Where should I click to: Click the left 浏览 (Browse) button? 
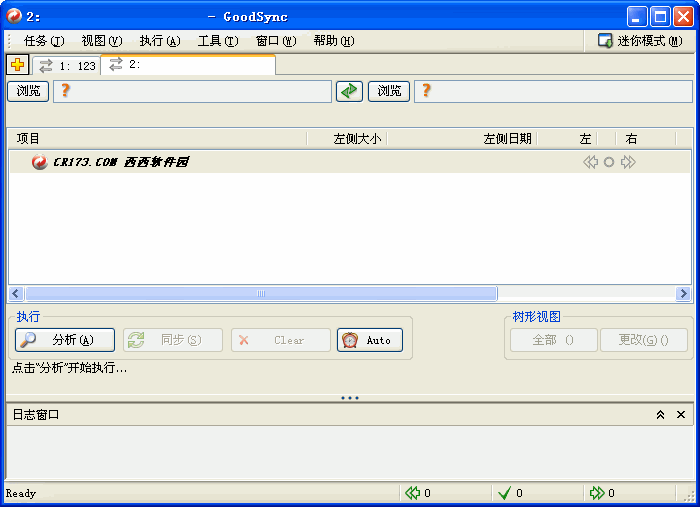(28, 91)
